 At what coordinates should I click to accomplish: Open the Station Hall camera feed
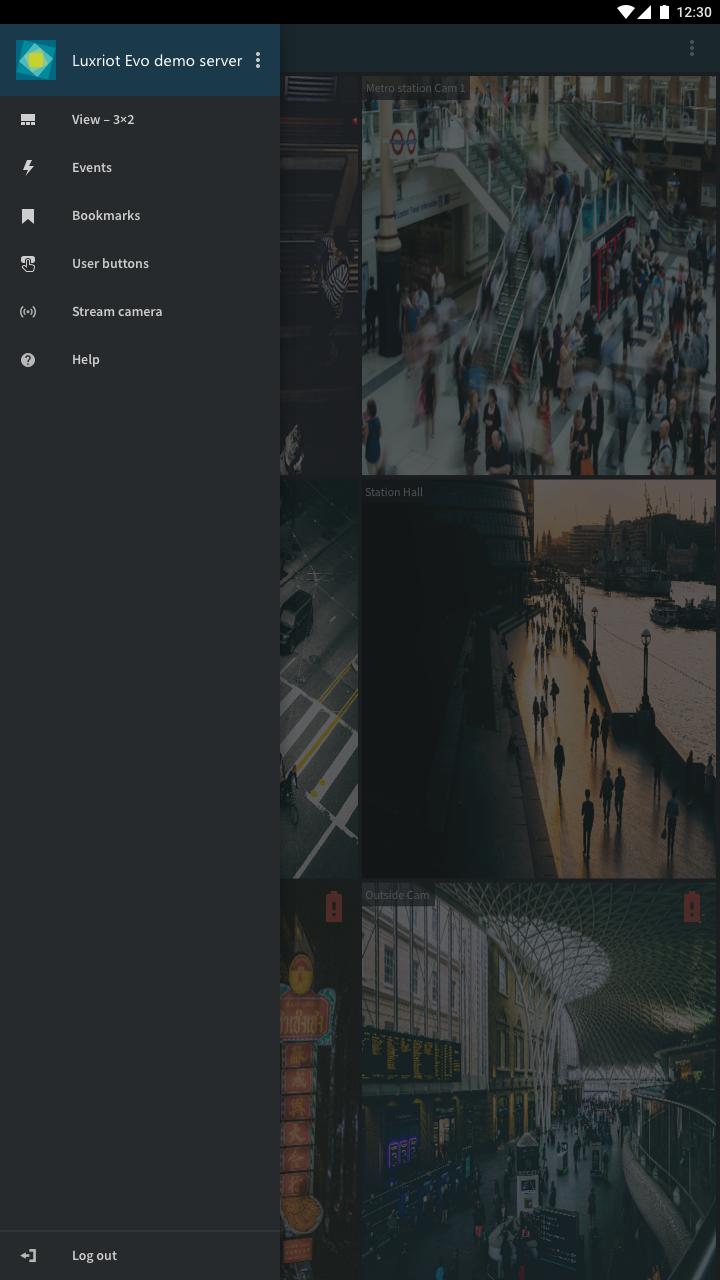click(x=539, y=678)
